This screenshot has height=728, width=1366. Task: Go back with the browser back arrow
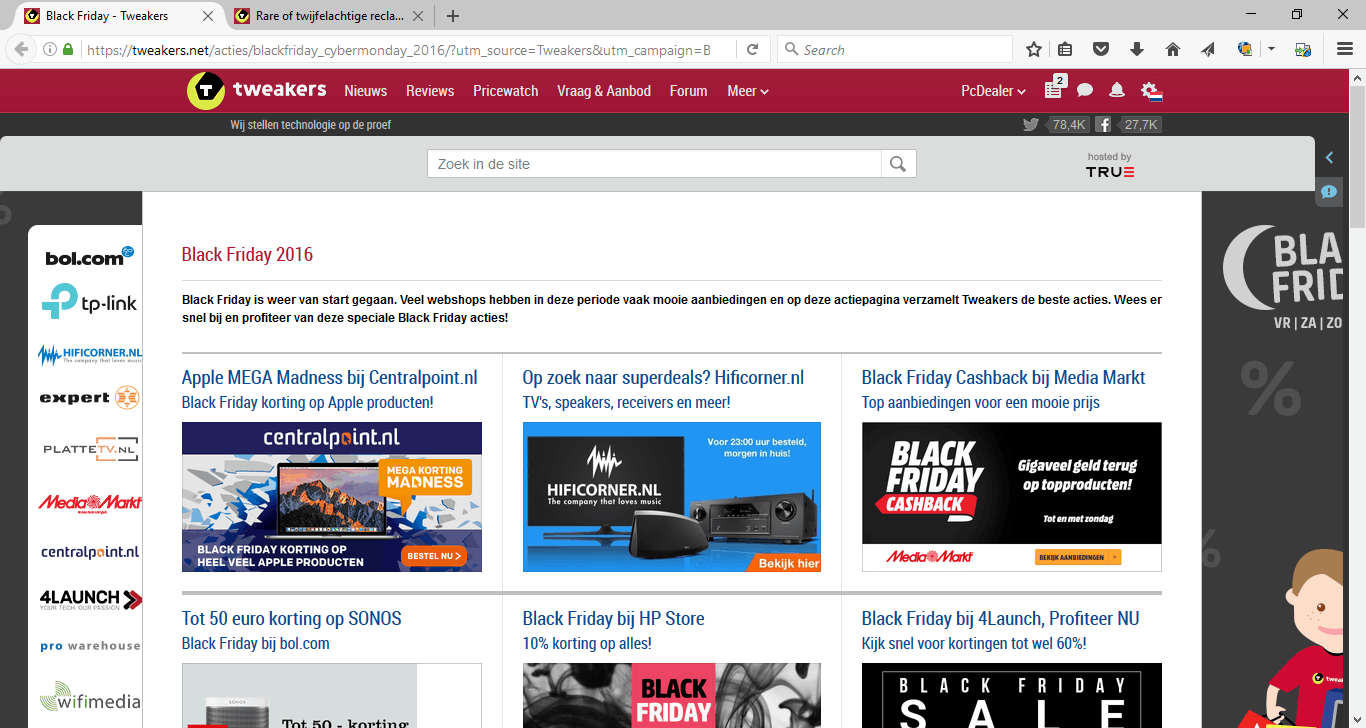click(21, 49)
